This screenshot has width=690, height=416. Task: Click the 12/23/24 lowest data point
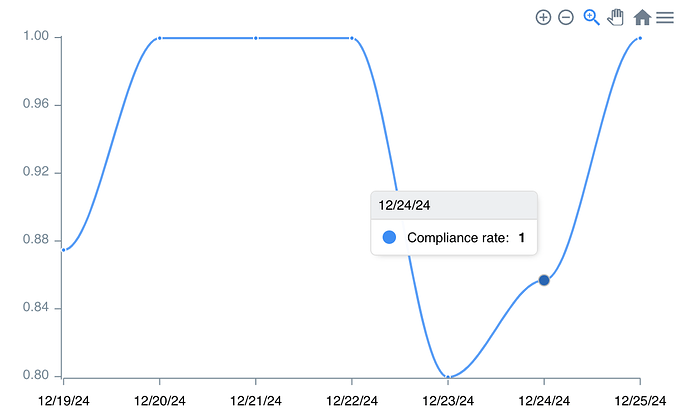pos(448,377)
